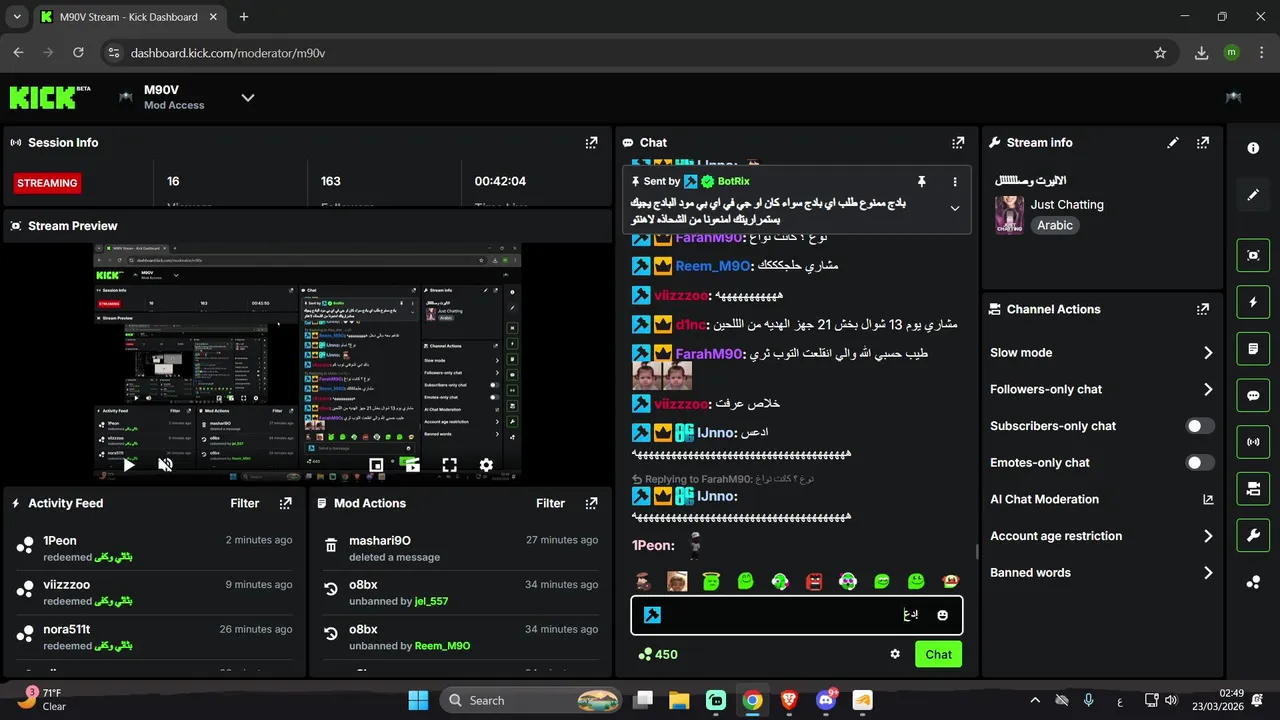Viewport: 1280px width, 720px height.
Task: Click the chat panel scrollbar
Action: pyautogui.click(x=976, y=551)
